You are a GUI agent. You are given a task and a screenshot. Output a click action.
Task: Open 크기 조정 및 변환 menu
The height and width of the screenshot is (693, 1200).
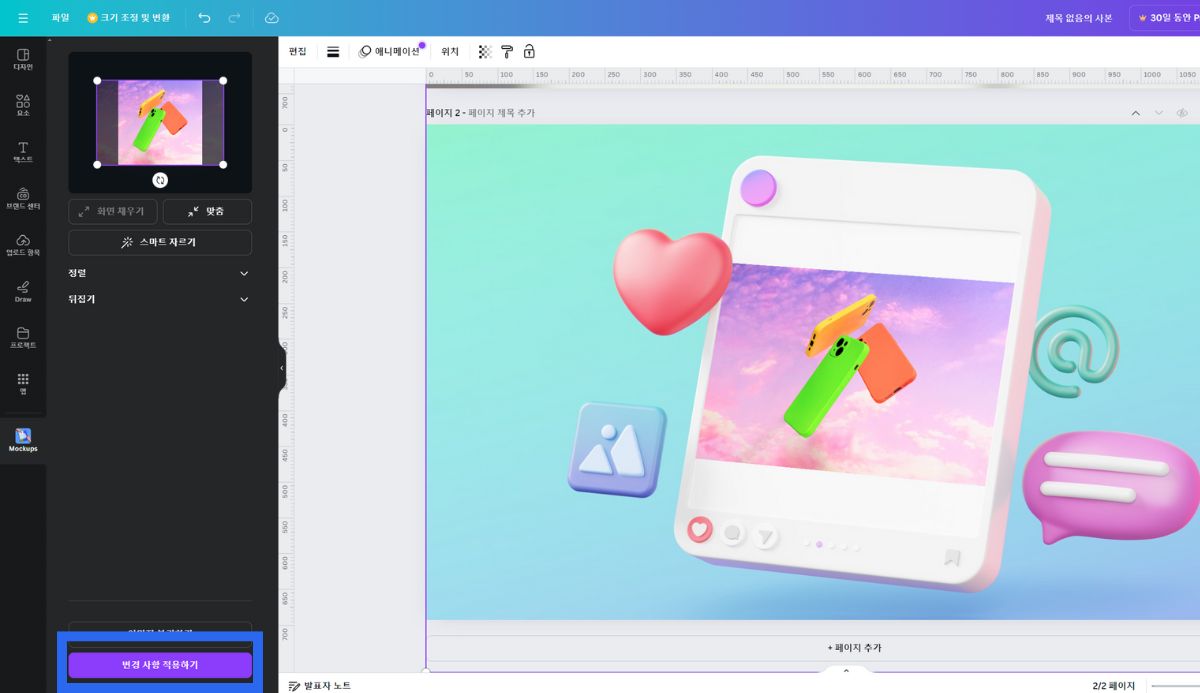[128, 18]
